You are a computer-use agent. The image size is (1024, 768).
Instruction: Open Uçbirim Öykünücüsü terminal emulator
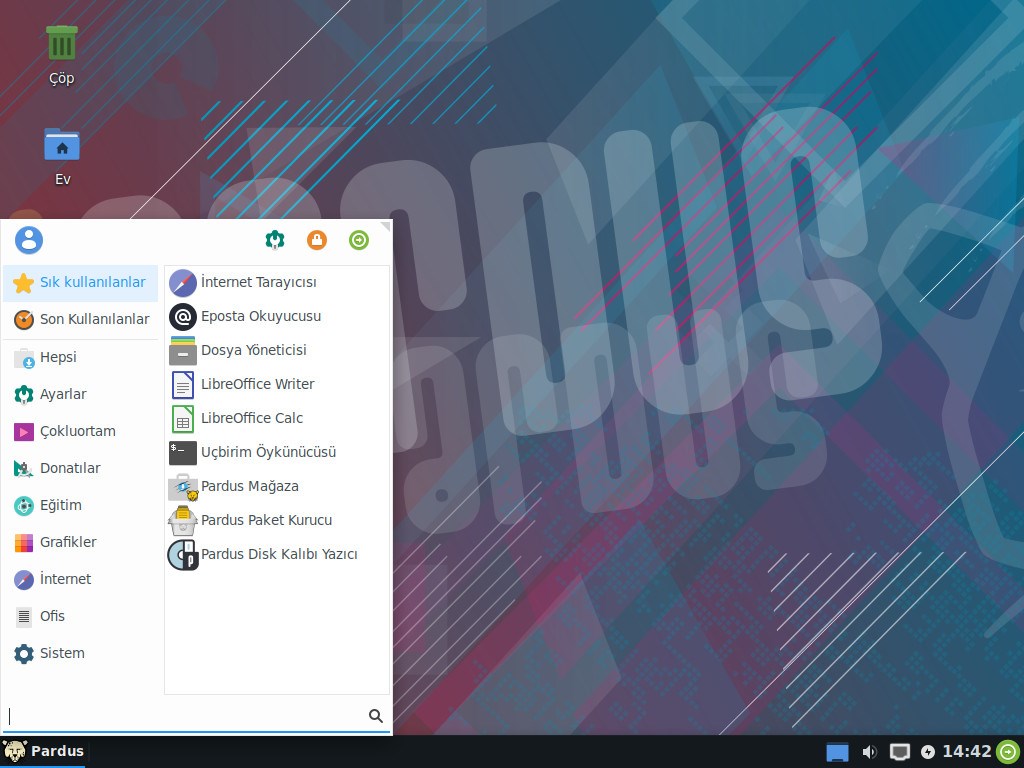click(277, 452)
